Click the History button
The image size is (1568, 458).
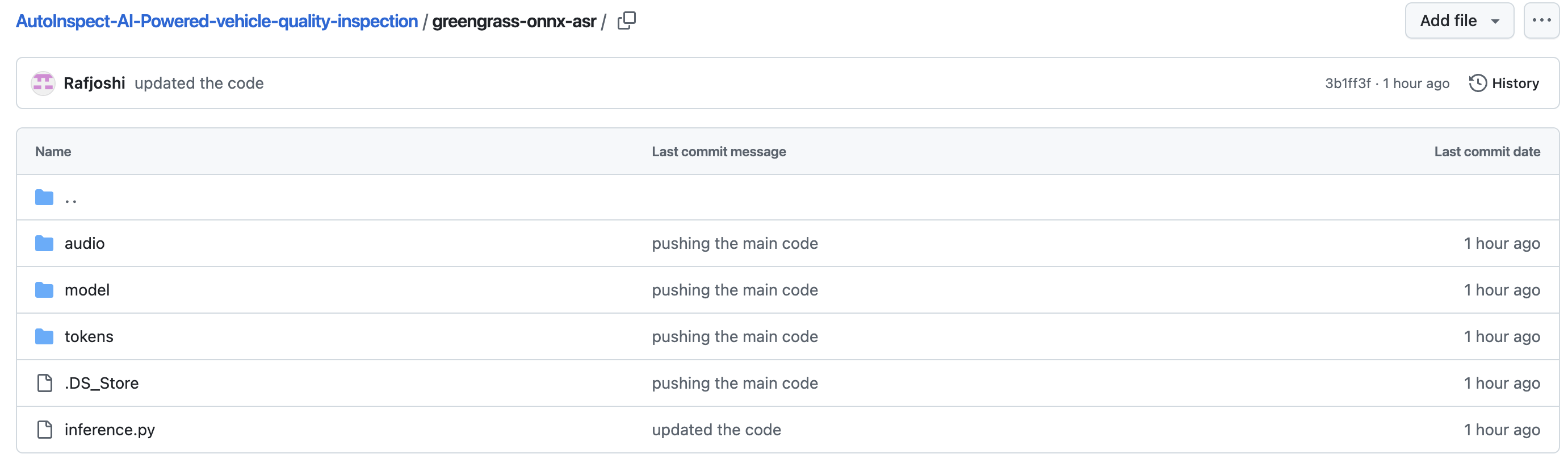pyautogui.click(x=1504, y=83)
